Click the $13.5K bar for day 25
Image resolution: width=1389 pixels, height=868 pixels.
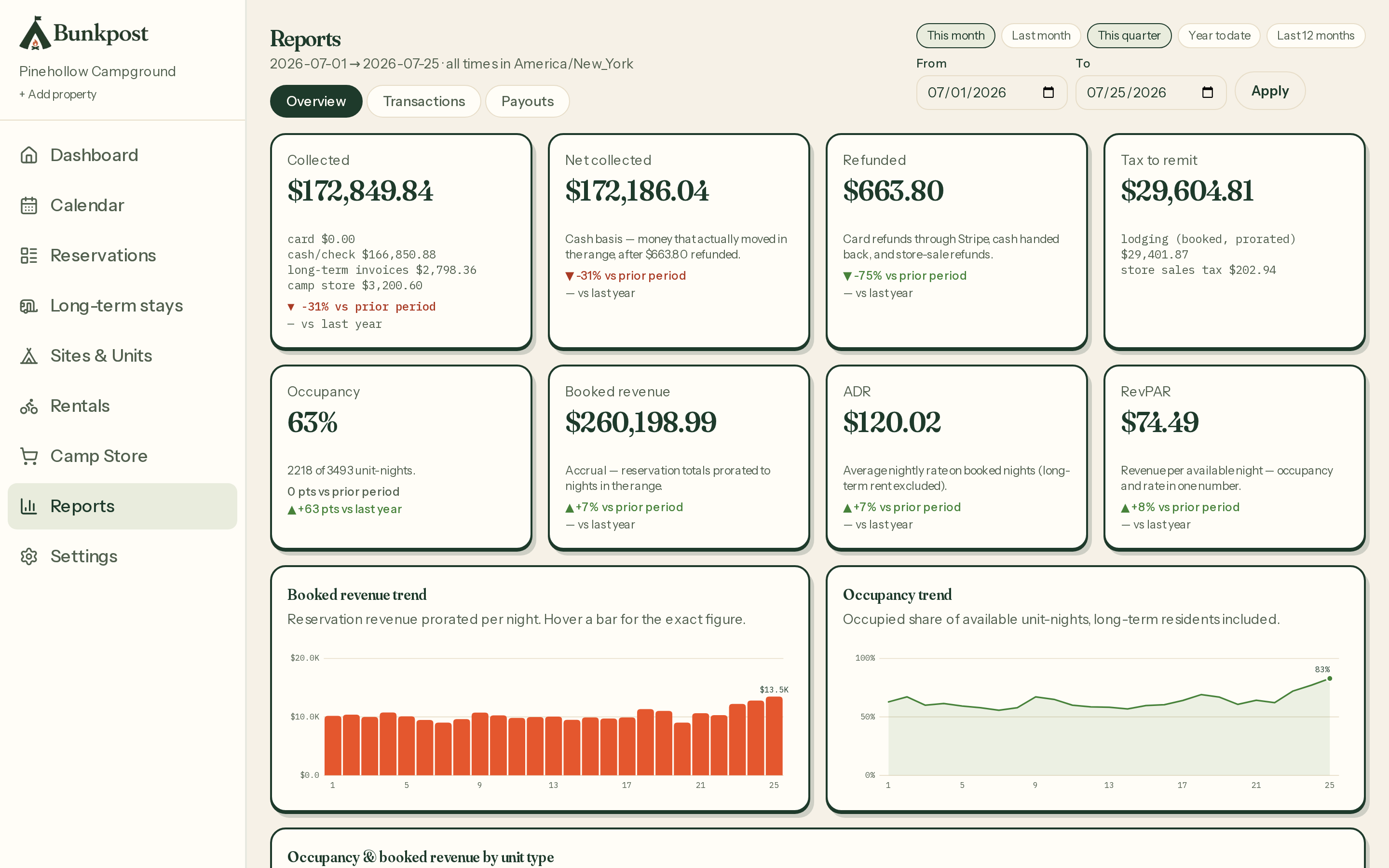pyautogui.click(x=774, y=736)
